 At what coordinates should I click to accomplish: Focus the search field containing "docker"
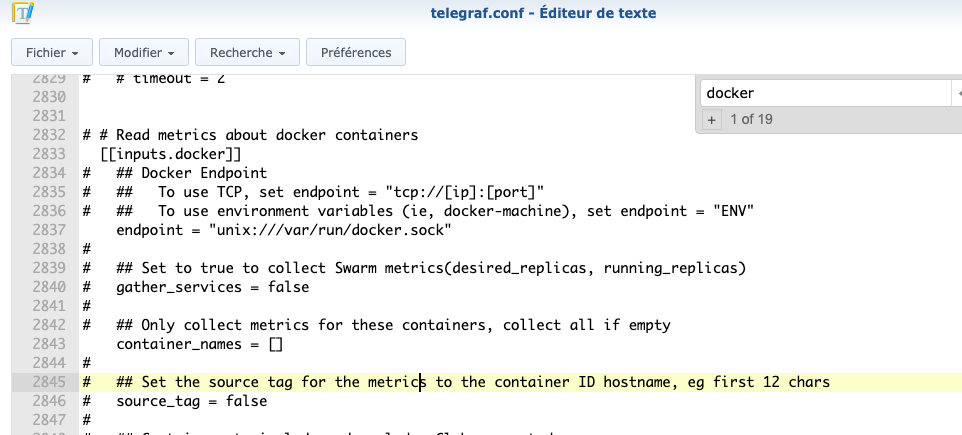coord(820,93)
